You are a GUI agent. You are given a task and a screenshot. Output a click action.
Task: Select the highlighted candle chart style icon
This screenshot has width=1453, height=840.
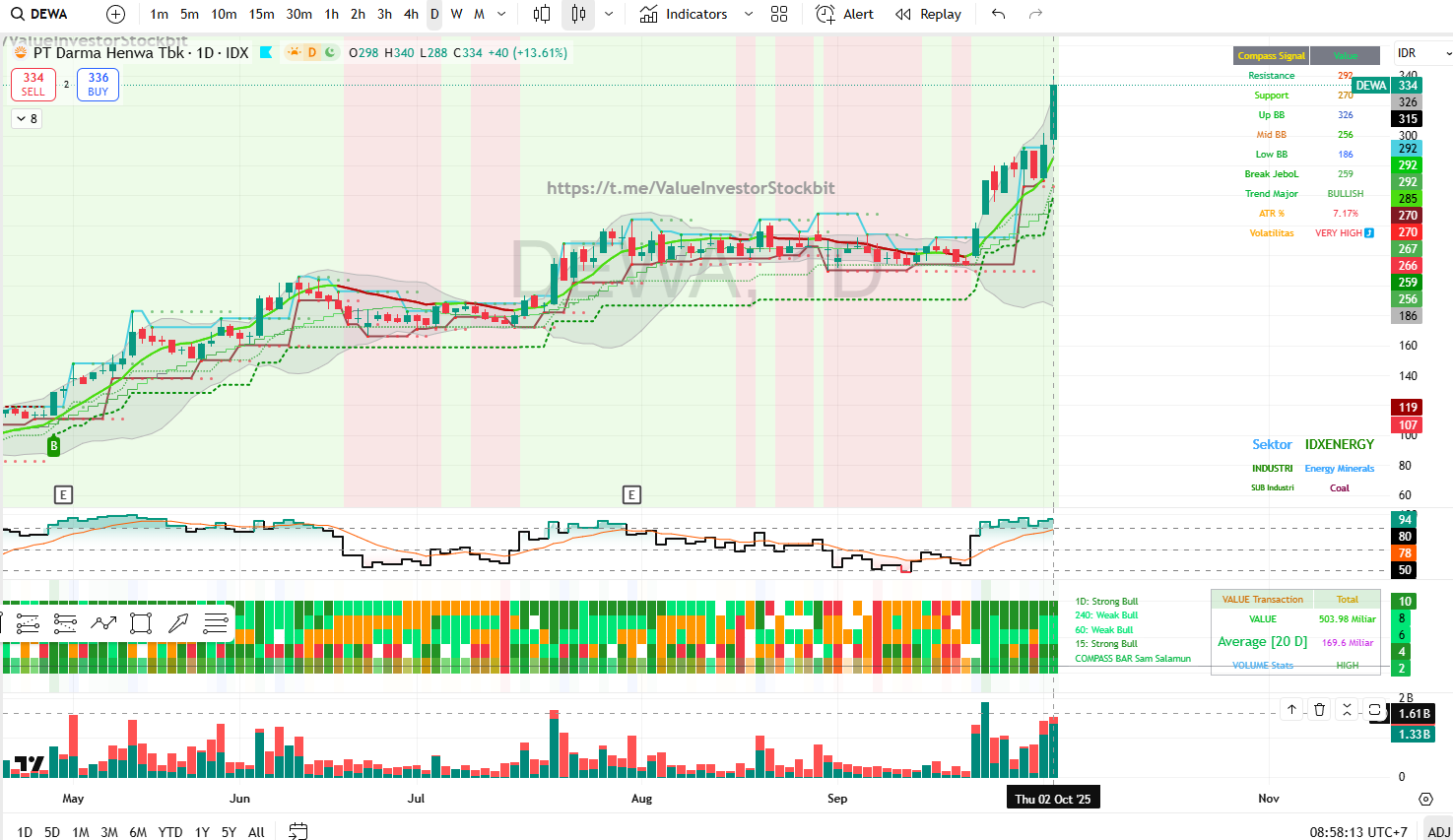[x=578, y=14]
